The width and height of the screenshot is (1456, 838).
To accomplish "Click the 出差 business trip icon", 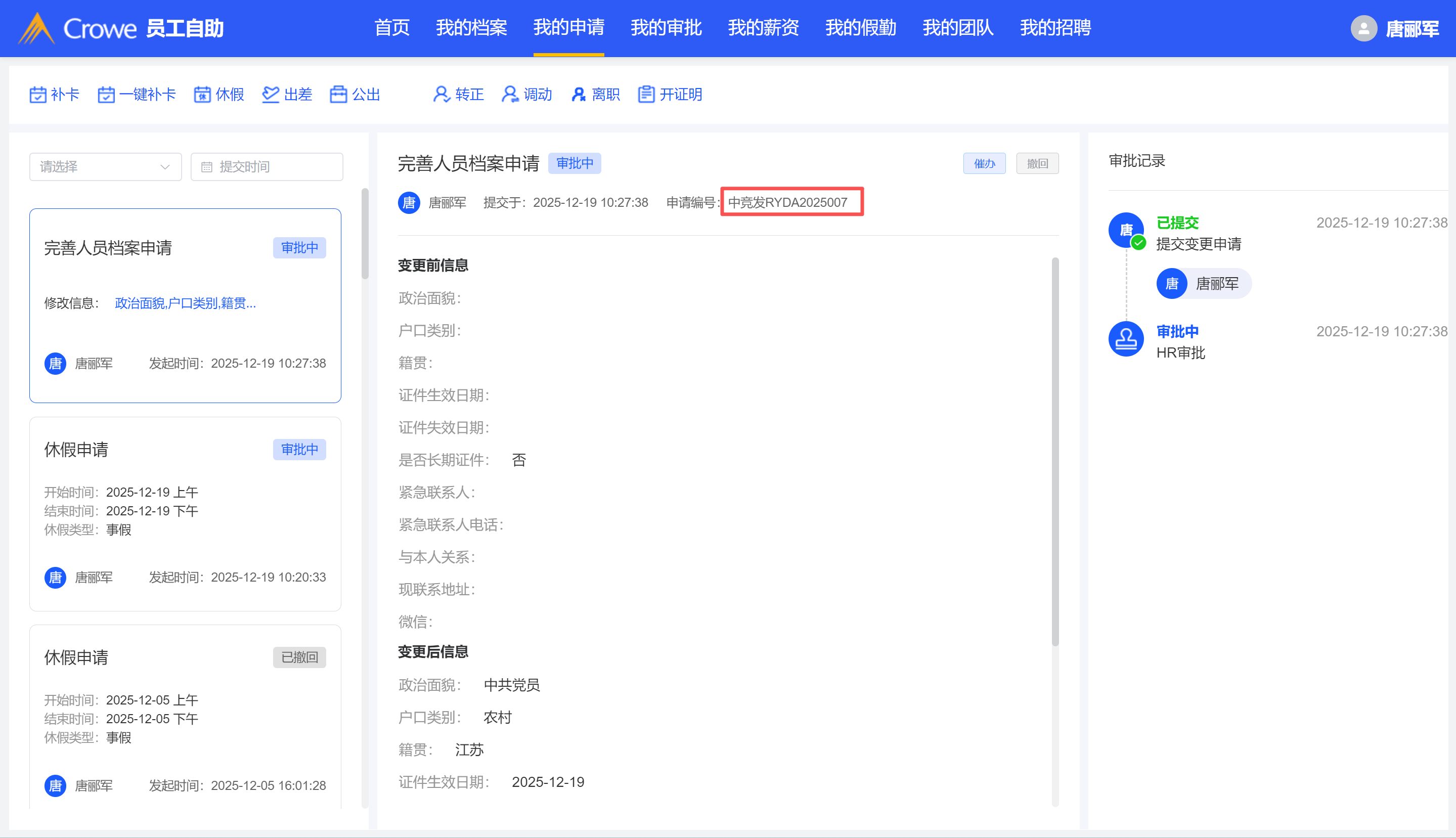I will [271, 95].
